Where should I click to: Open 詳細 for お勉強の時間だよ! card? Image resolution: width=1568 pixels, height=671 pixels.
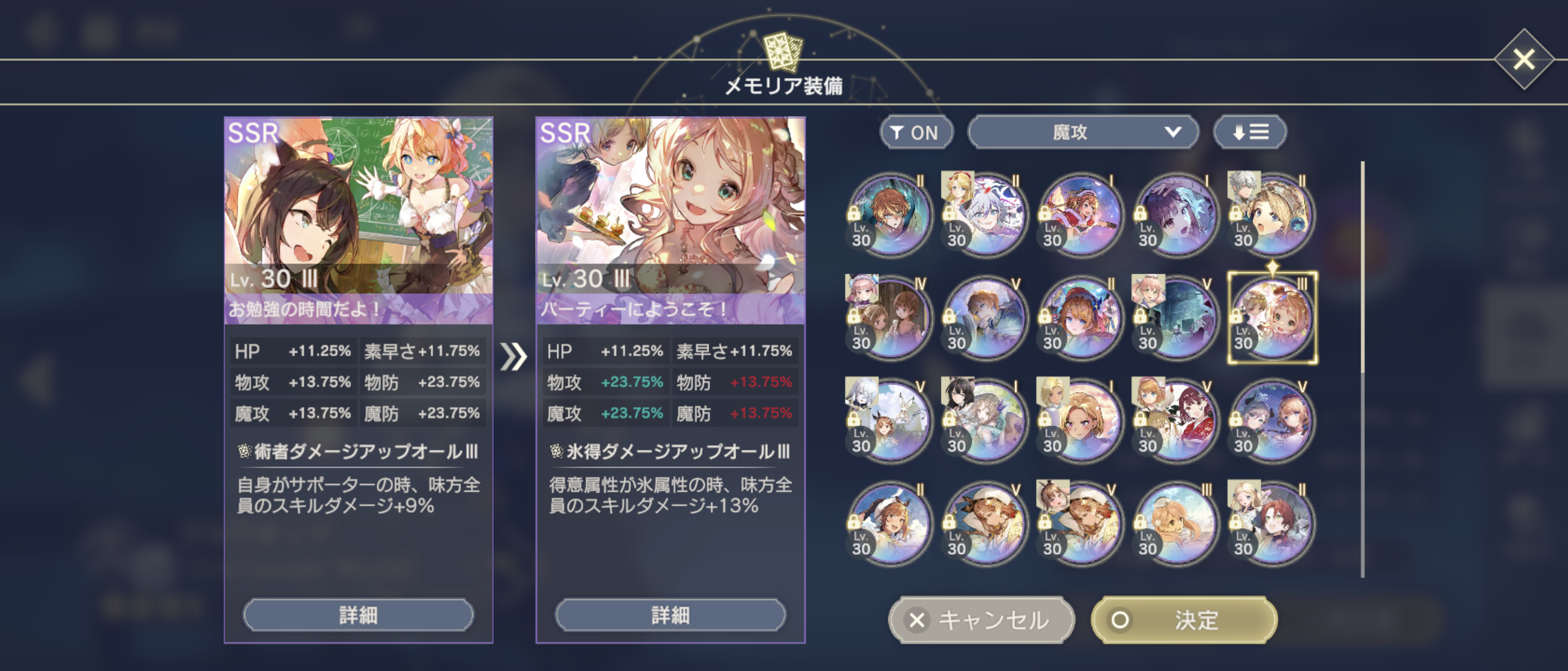coord(359,615)
